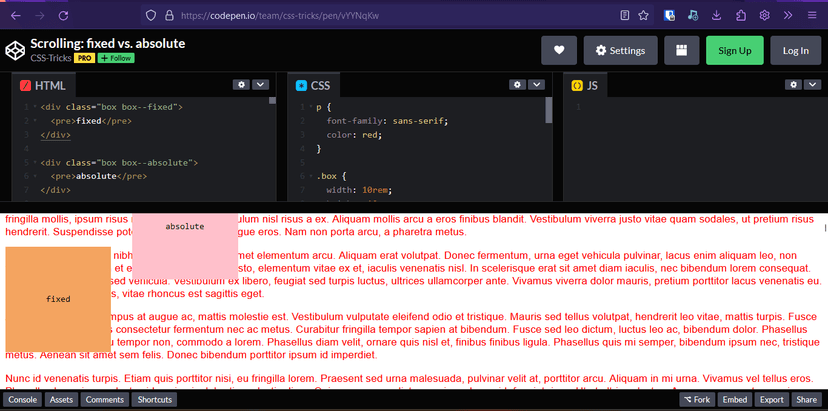Bookmark this page with the star icon
This screenshot has width=828, height=411.
coord(644,16)
